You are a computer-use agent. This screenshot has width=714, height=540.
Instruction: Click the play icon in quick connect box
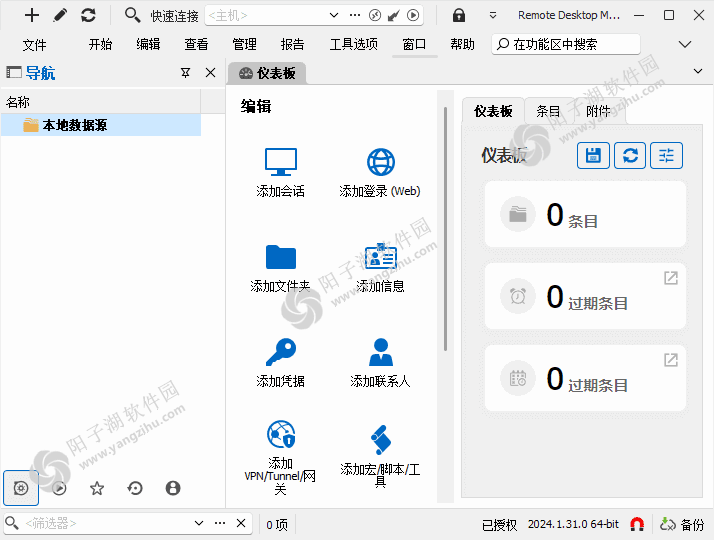coord(413,15)
